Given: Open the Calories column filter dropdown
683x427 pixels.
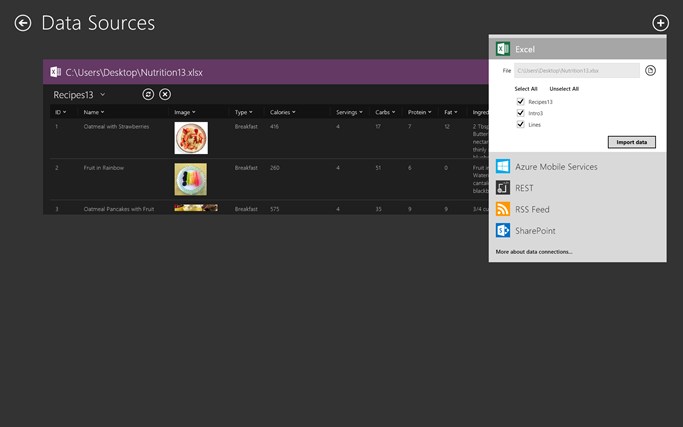Looking at the screenshot, I should pos(294,112).
